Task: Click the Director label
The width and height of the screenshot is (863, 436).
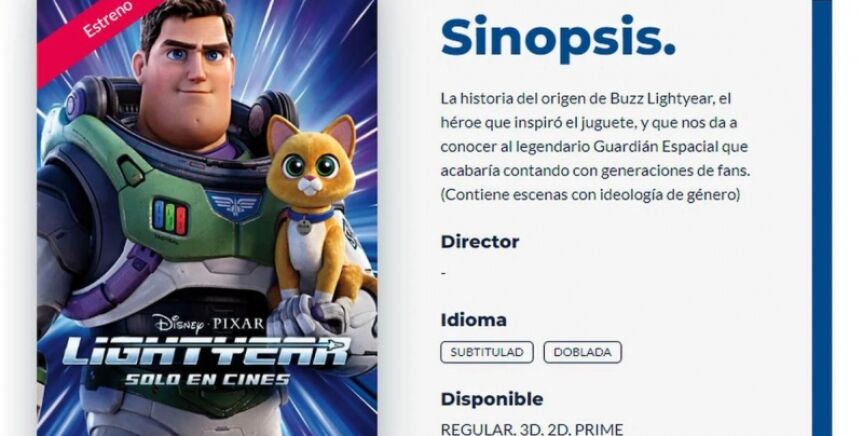Action: coord(480,242)
